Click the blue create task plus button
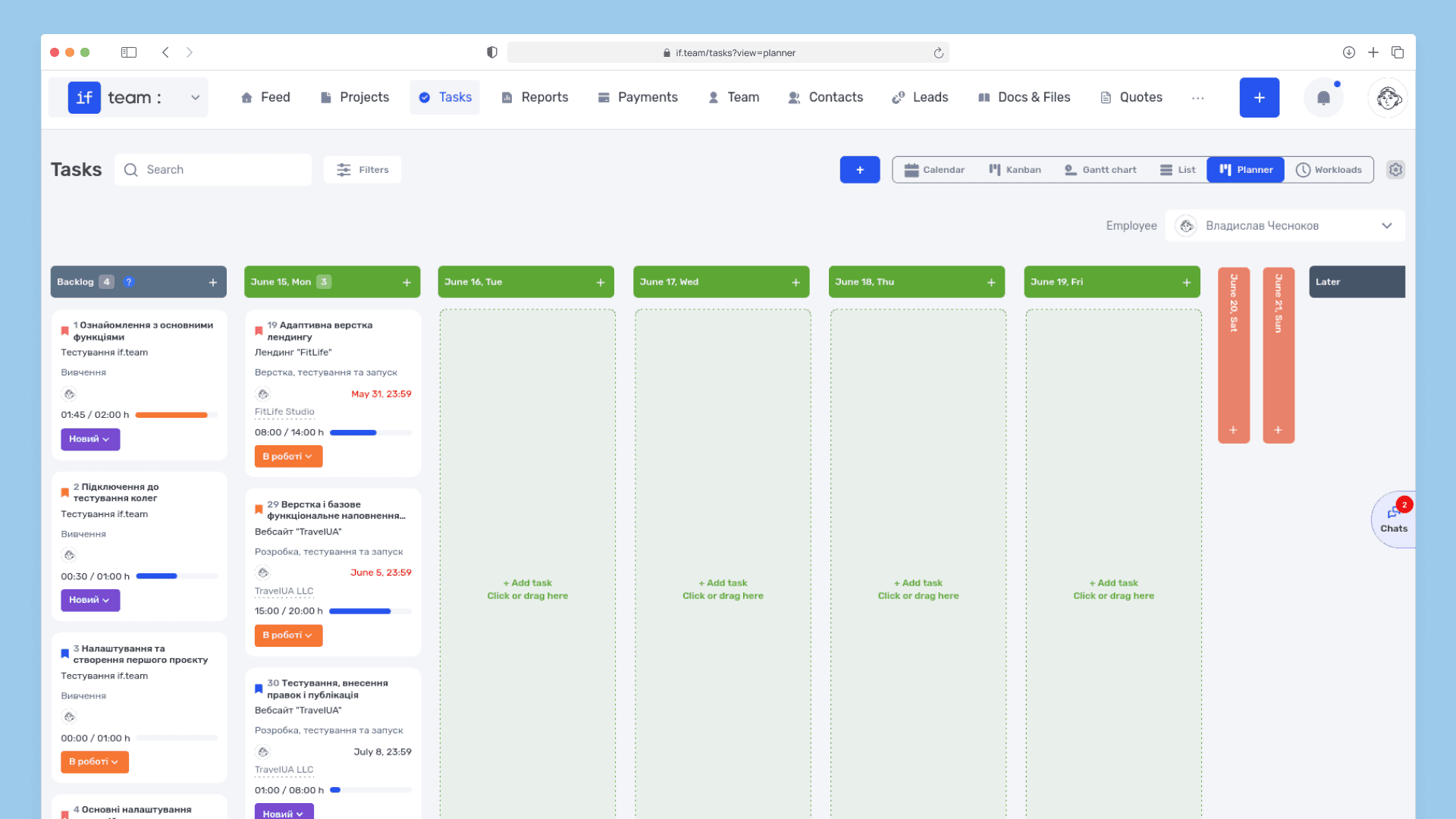 pos(860,170)
